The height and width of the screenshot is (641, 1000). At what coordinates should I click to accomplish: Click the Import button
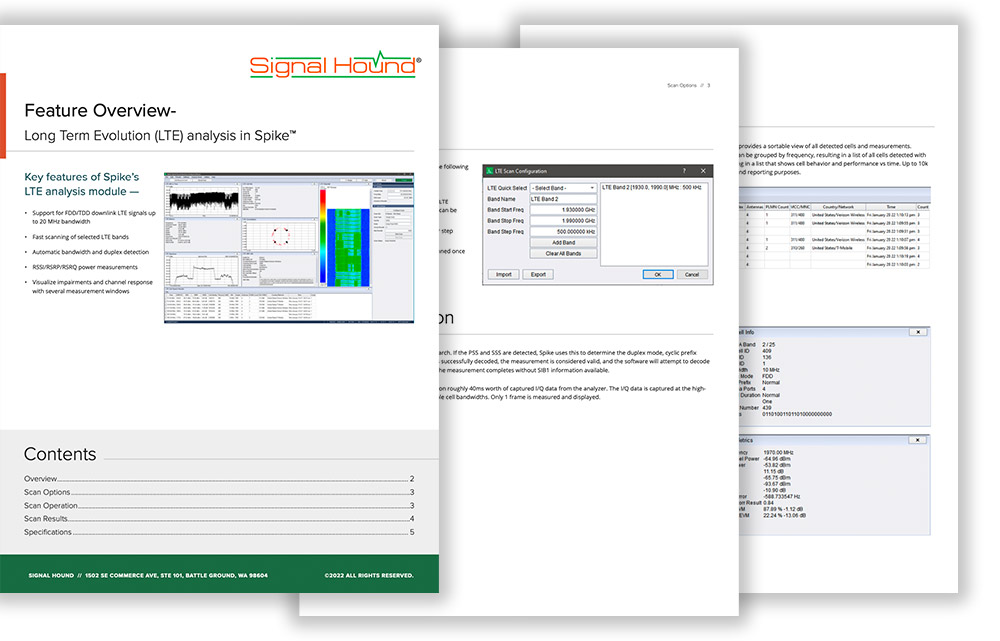point(504,274)
